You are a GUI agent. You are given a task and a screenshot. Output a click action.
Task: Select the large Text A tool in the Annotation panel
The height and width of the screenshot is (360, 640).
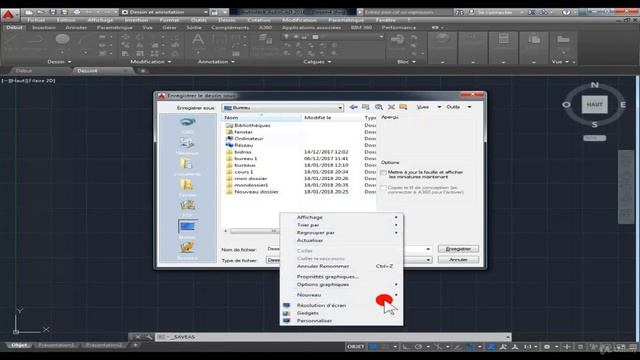[198, 41]
